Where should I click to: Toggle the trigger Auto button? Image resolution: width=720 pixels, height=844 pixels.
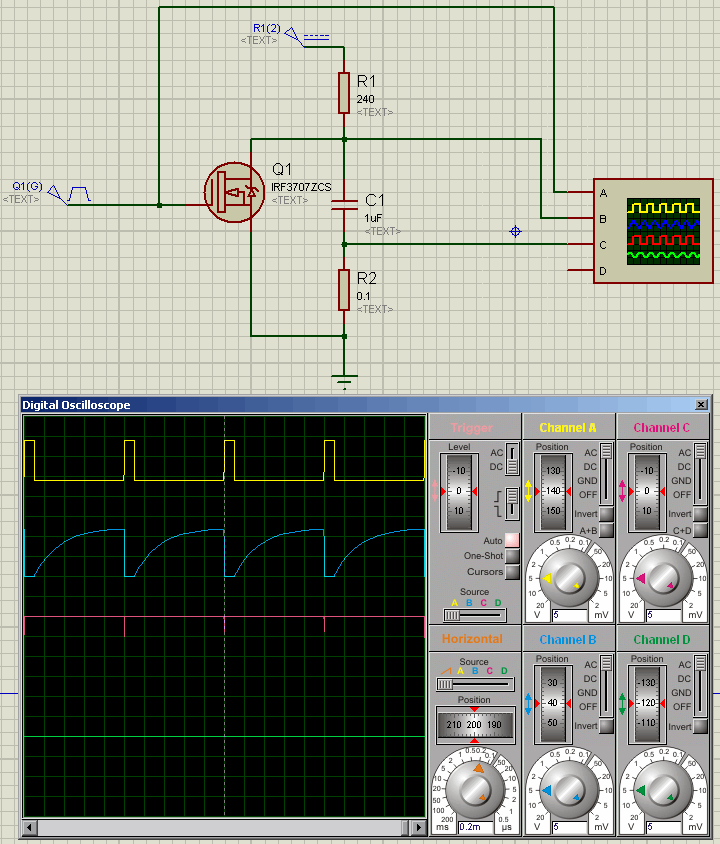512,540
